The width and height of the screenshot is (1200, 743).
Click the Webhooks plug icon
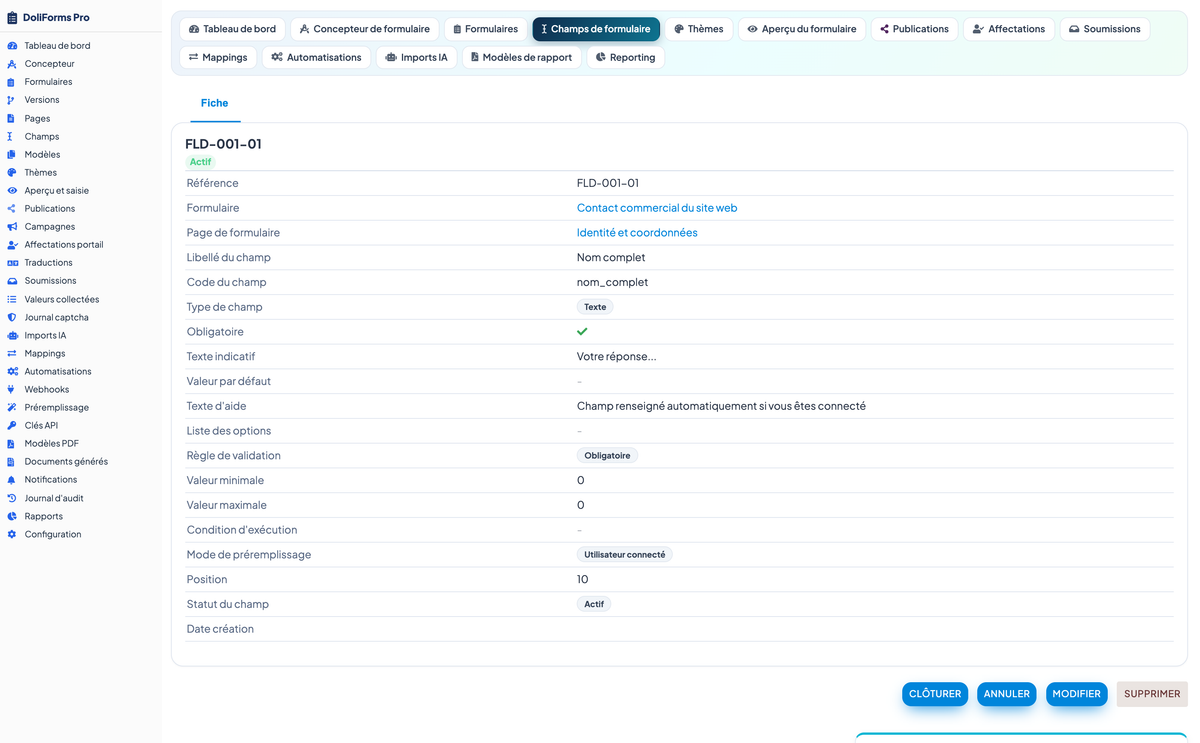click(x=12, y=389)
